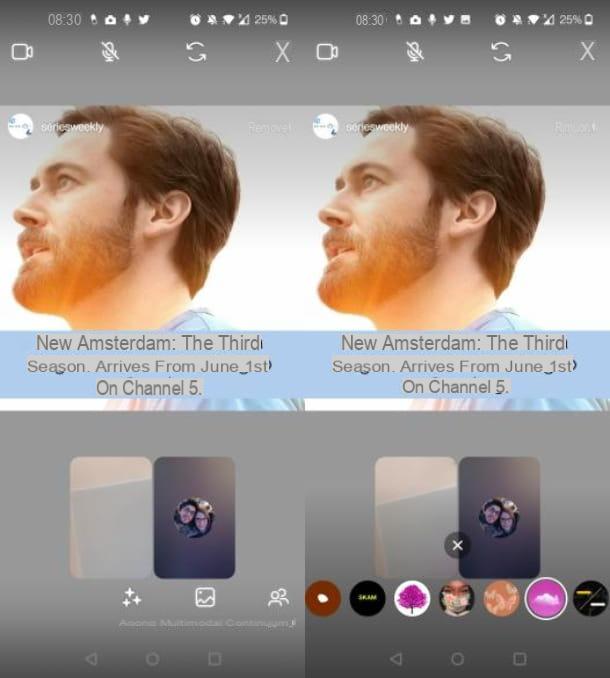Viewport: 610px width, 678px height.
Task: Tap battery 25% indicator in right status bar
Action: [x=576, y=19]
